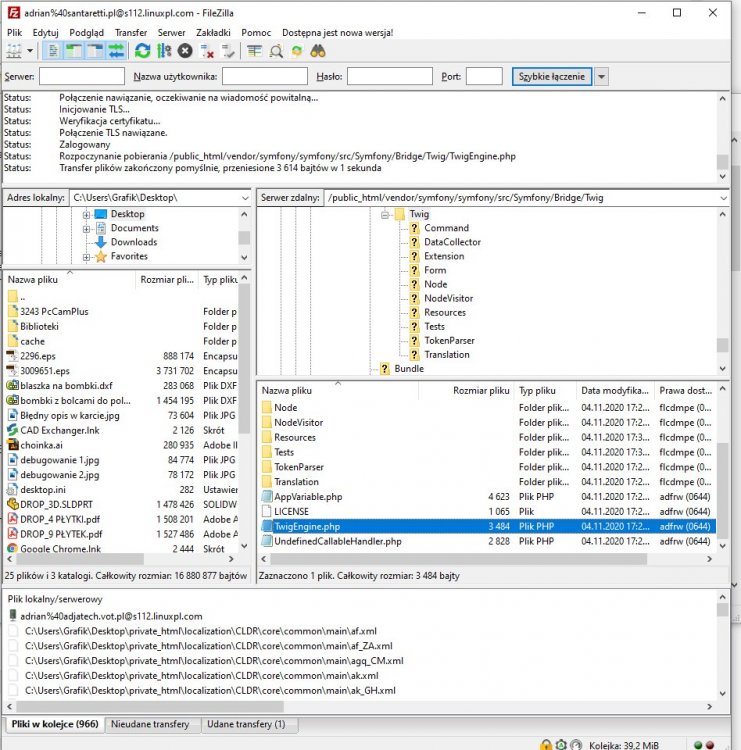Toggle local directory tree view
This screenshot has width=741, height=750.
(x=74, y=51)
